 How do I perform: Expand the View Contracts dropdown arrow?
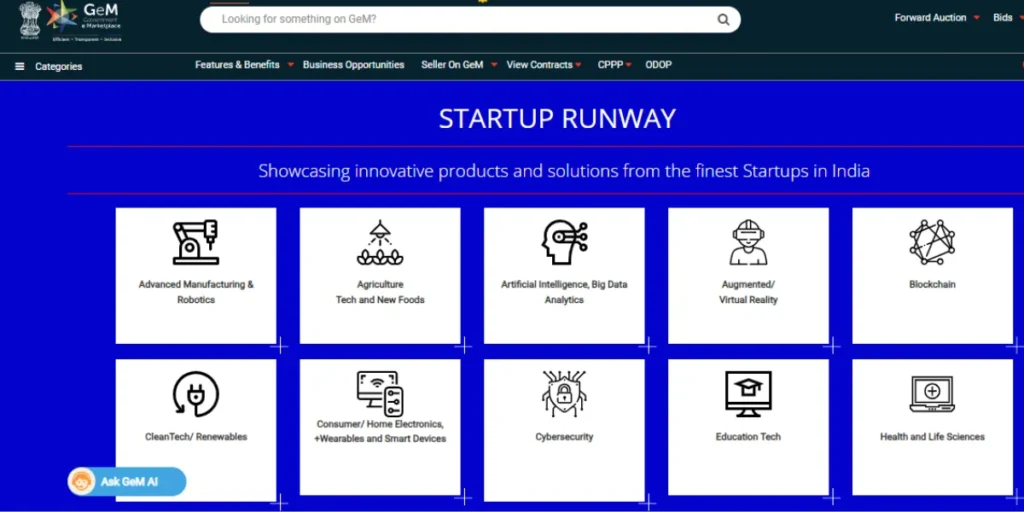click(x=578, y=65)
